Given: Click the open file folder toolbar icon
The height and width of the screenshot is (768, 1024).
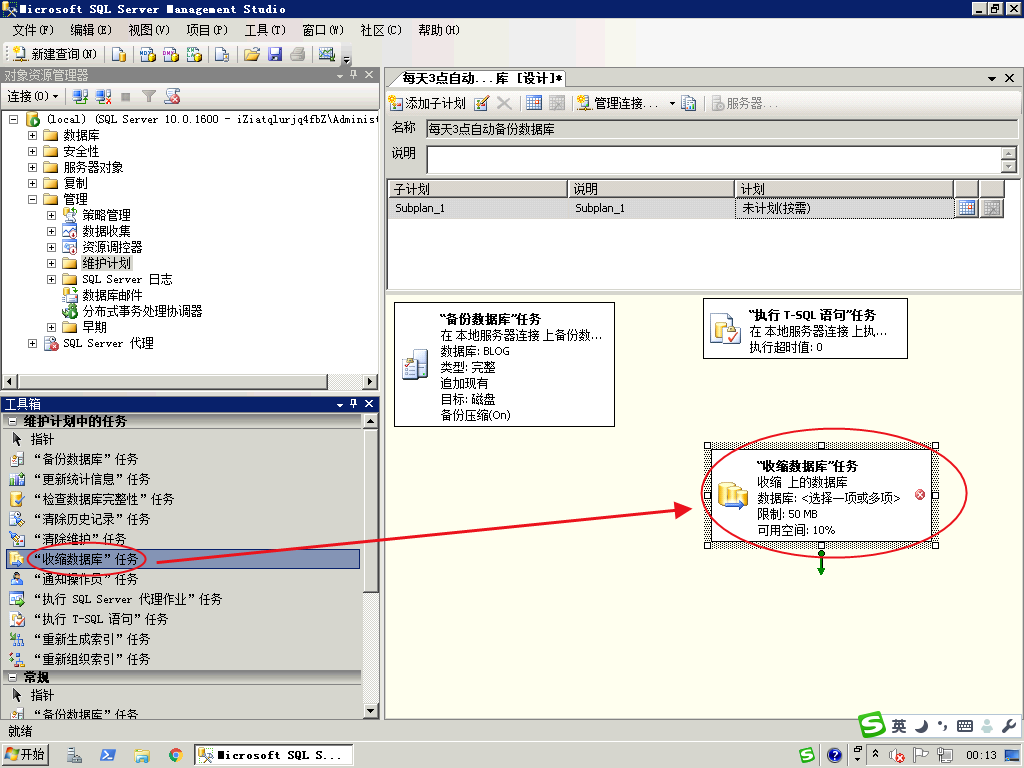Looking at the screenshot, I should [251, 54].
